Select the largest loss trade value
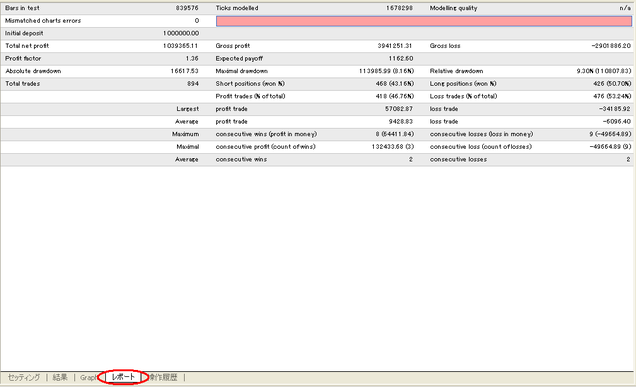This screenshot has width=636, height=387. click(615, 109)
